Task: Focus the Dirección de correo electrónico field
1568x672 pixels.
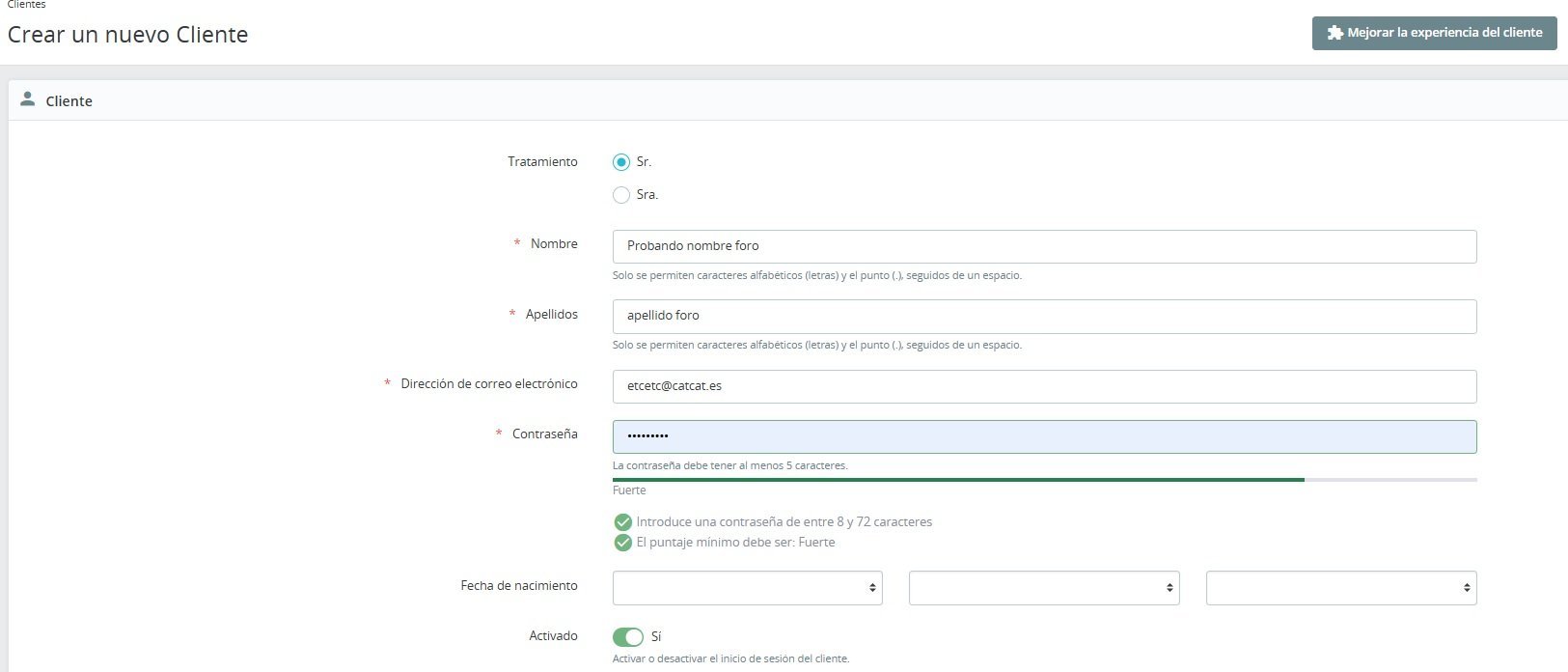Action: tap(1044, 386)
